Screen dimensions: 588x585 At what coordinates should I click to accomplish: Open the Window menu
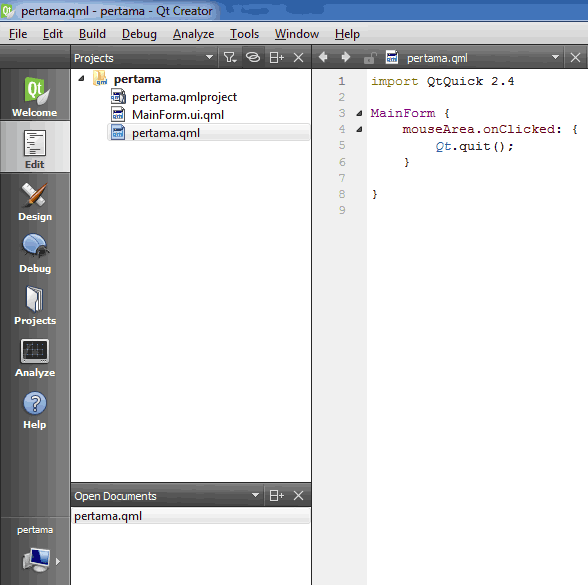click(297, 34)
